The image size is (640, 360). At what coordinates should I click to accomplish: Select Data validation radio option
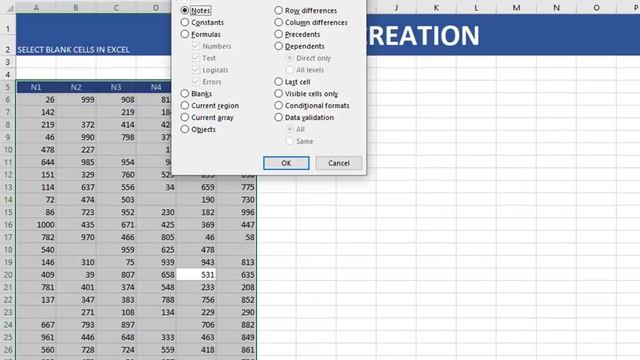tap(304, 117)
